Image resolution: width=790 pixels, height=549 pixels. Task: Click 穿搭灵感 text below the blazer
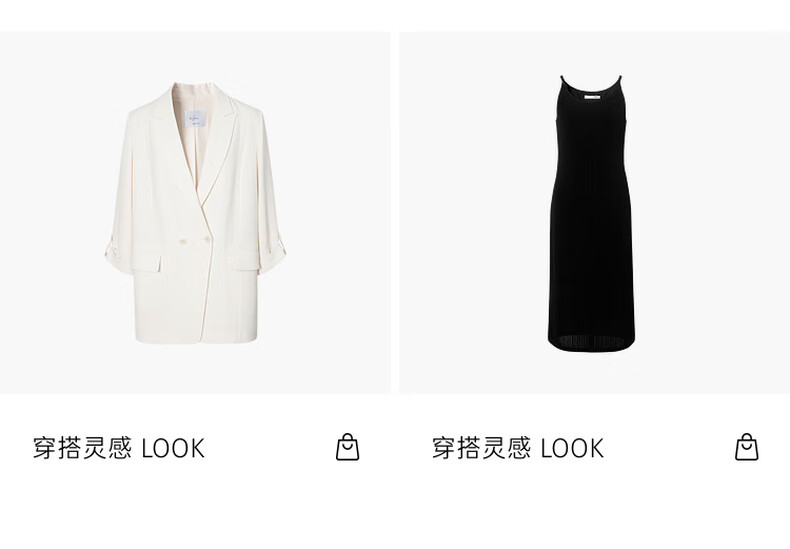tap(82, 448)
